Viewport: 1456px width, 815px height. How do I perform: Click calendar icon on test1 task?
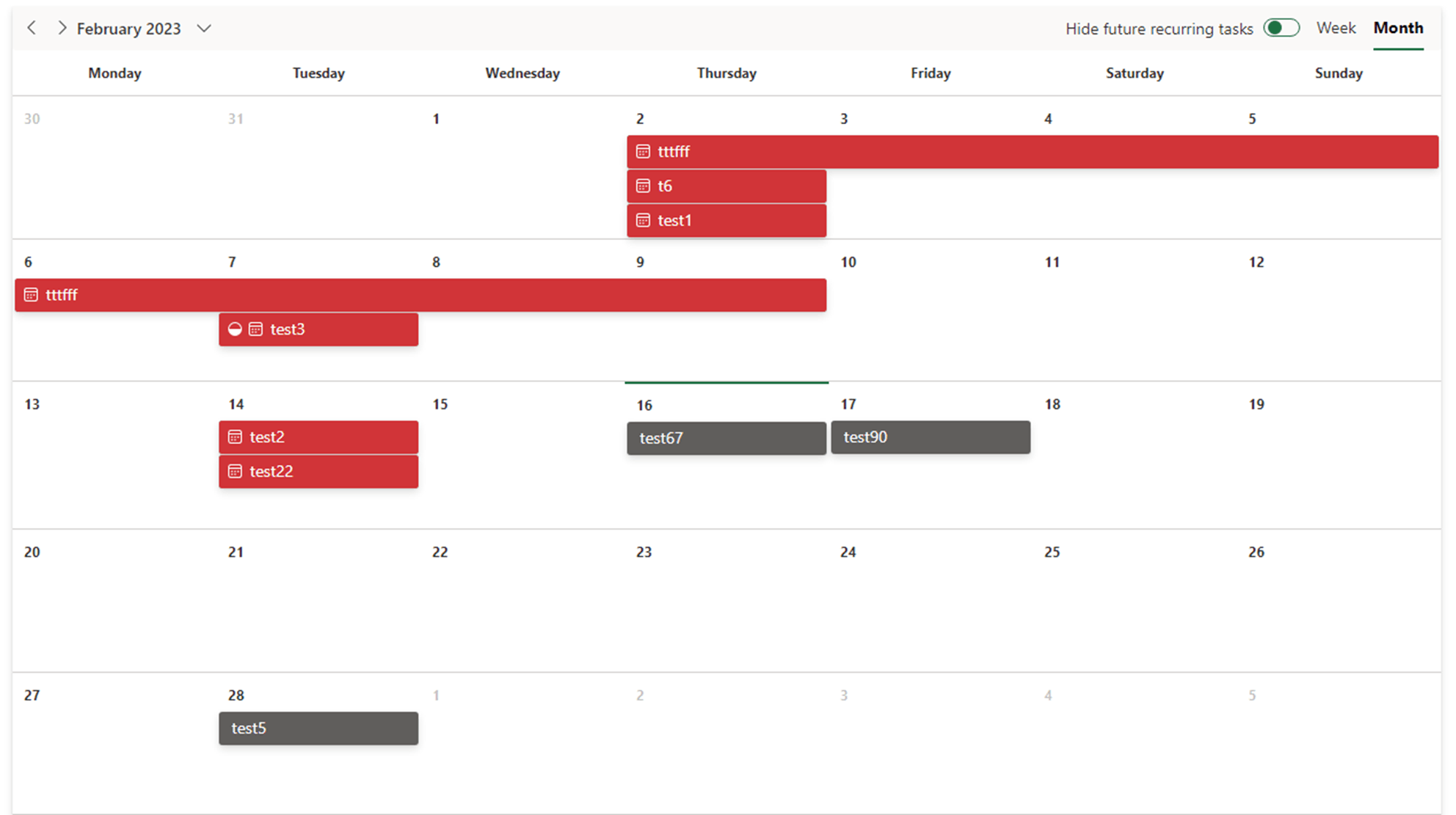tap(643, 221)
